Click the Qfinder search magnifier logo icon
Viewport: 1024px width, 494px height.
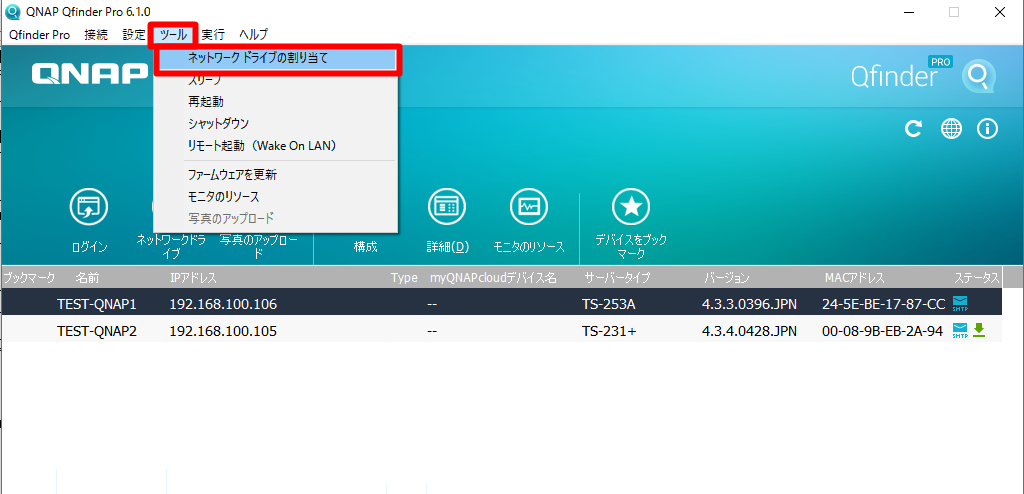pos(978,78)
